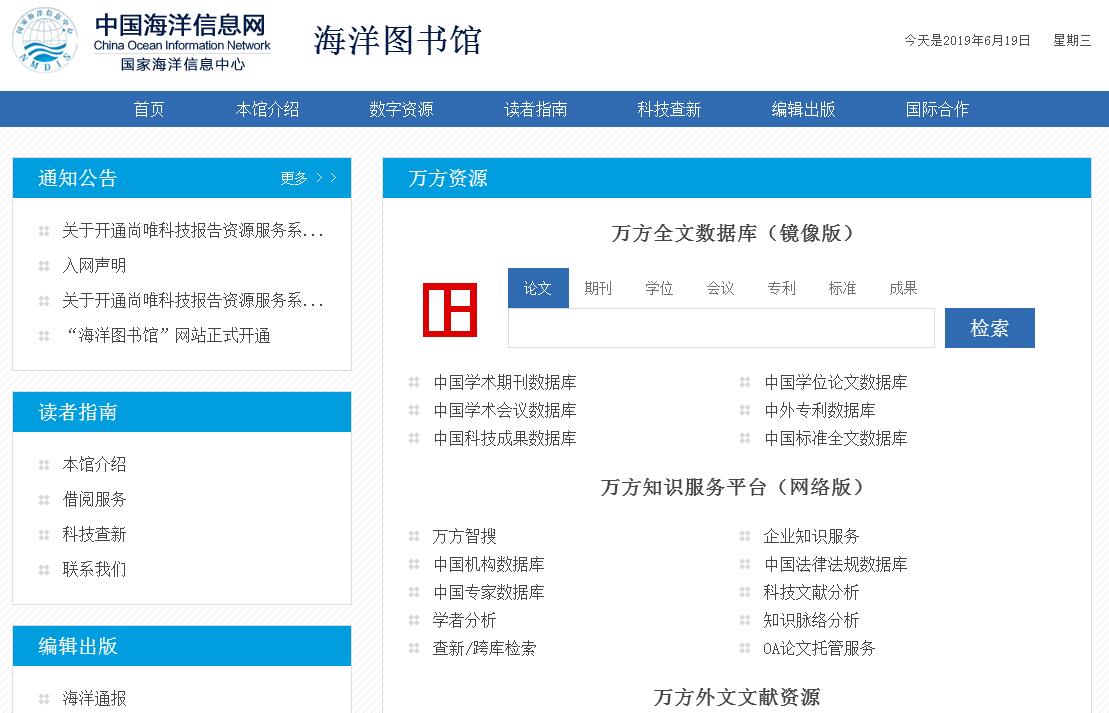Click inside the Wanfang search input field
1109x713 pixels.
pos(720,328)
